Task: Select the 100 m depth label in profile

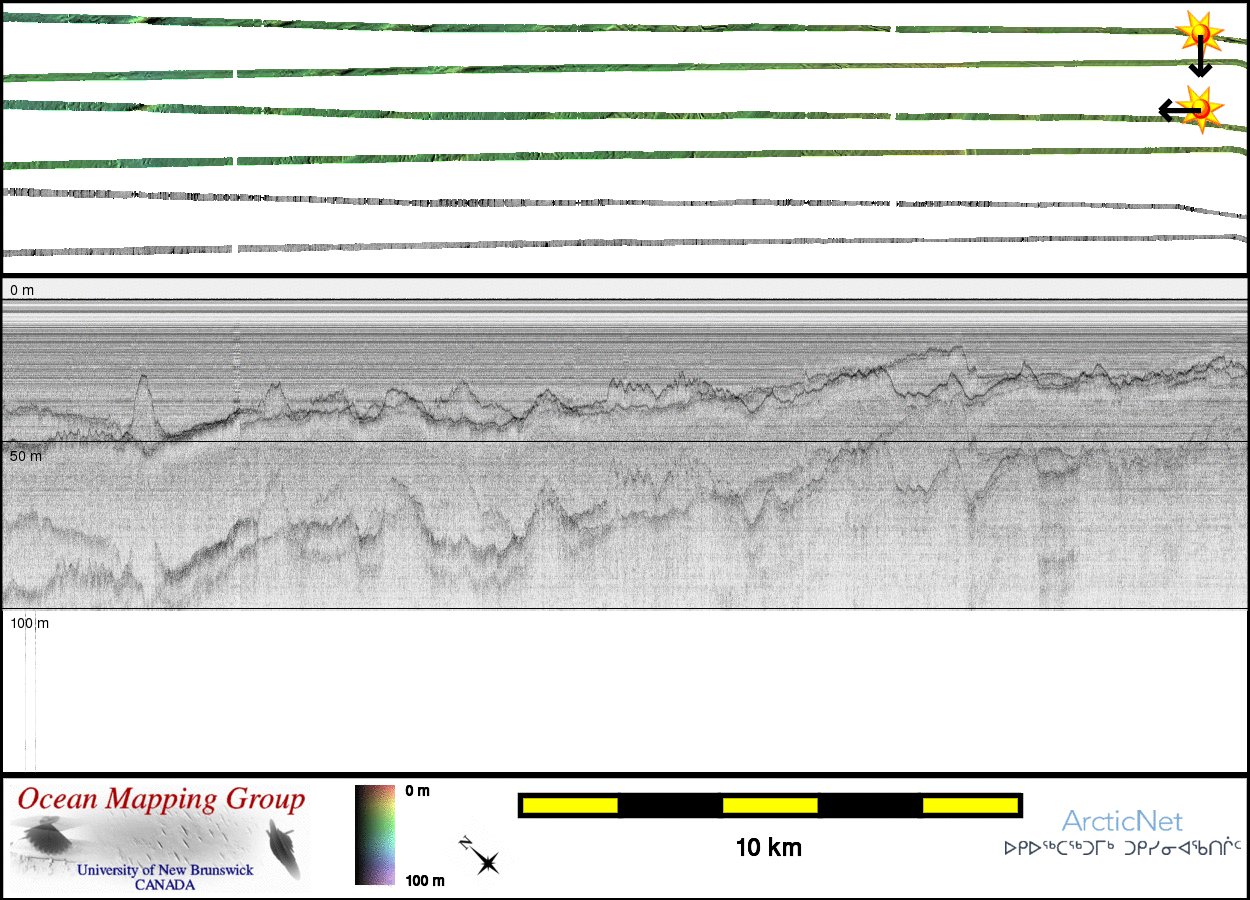Action: [30, 623]
